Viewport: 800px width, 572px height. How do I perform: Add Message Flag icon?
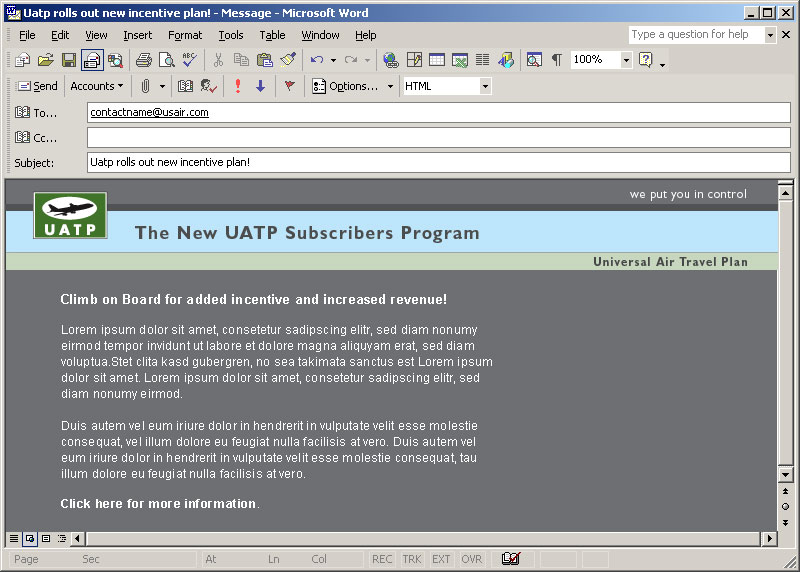[x=290, y=86]
